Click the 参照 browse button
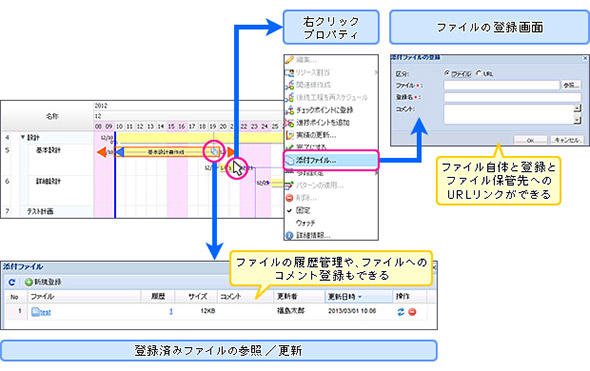The height and width of the screenshot is (371, 590). [x=571, y=85]
